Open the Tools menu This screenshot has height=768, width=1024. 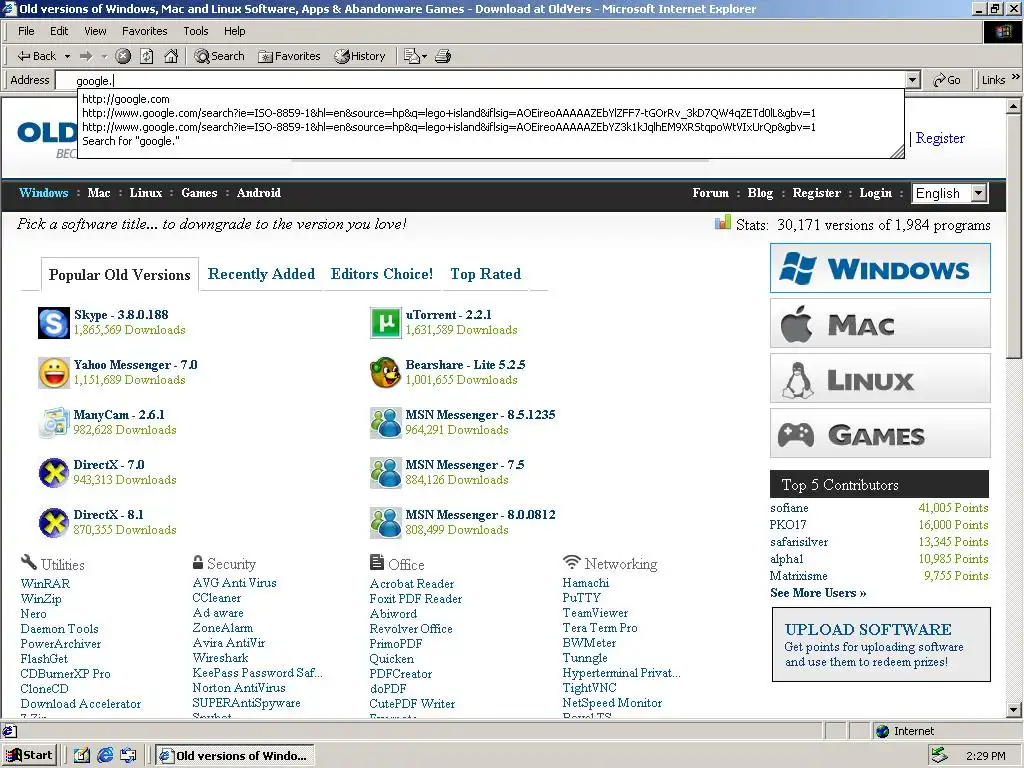195,31
